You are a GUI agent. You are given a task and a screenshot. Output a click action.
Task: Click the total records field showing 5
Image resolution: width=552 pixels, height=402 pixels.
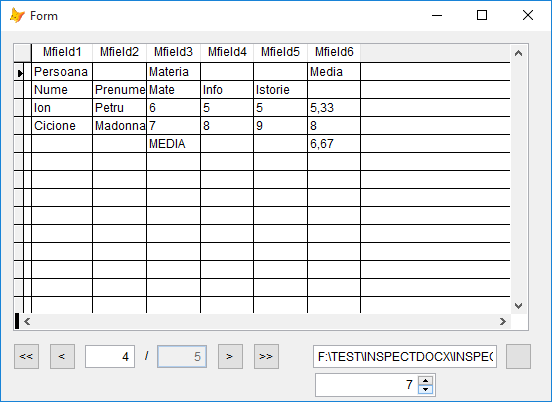[182, 357]
